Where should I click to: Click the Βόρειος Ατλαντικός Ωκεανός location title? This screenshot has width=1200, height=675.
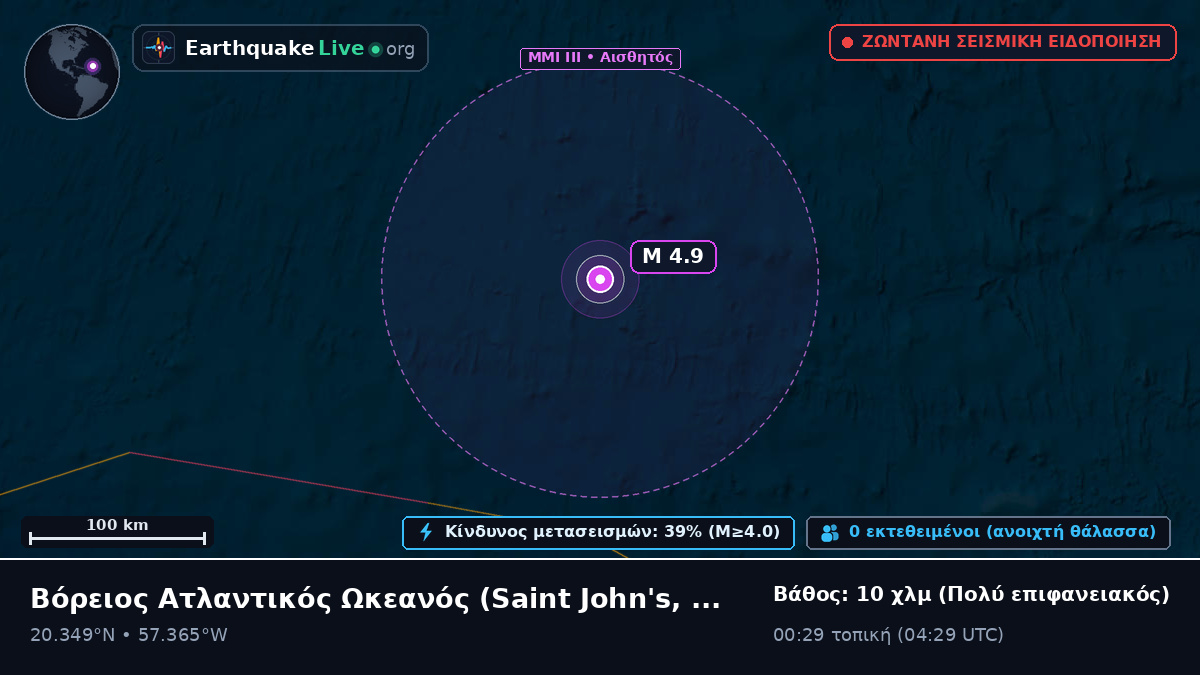(x=375, y=599)
